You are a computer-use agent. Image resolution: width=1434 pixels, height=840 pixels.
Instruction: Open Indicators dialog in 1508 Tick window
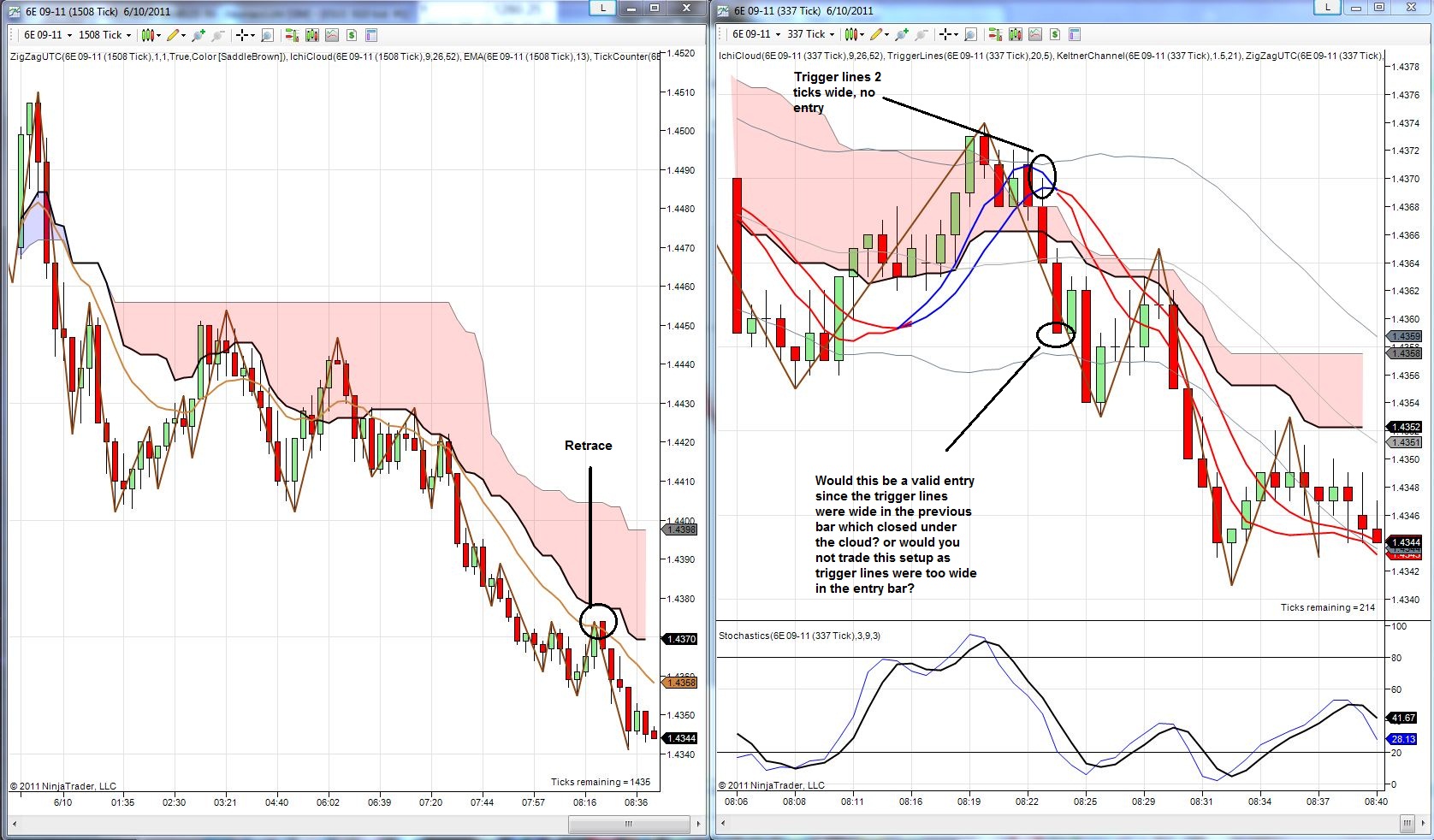[x=331, y=35]
